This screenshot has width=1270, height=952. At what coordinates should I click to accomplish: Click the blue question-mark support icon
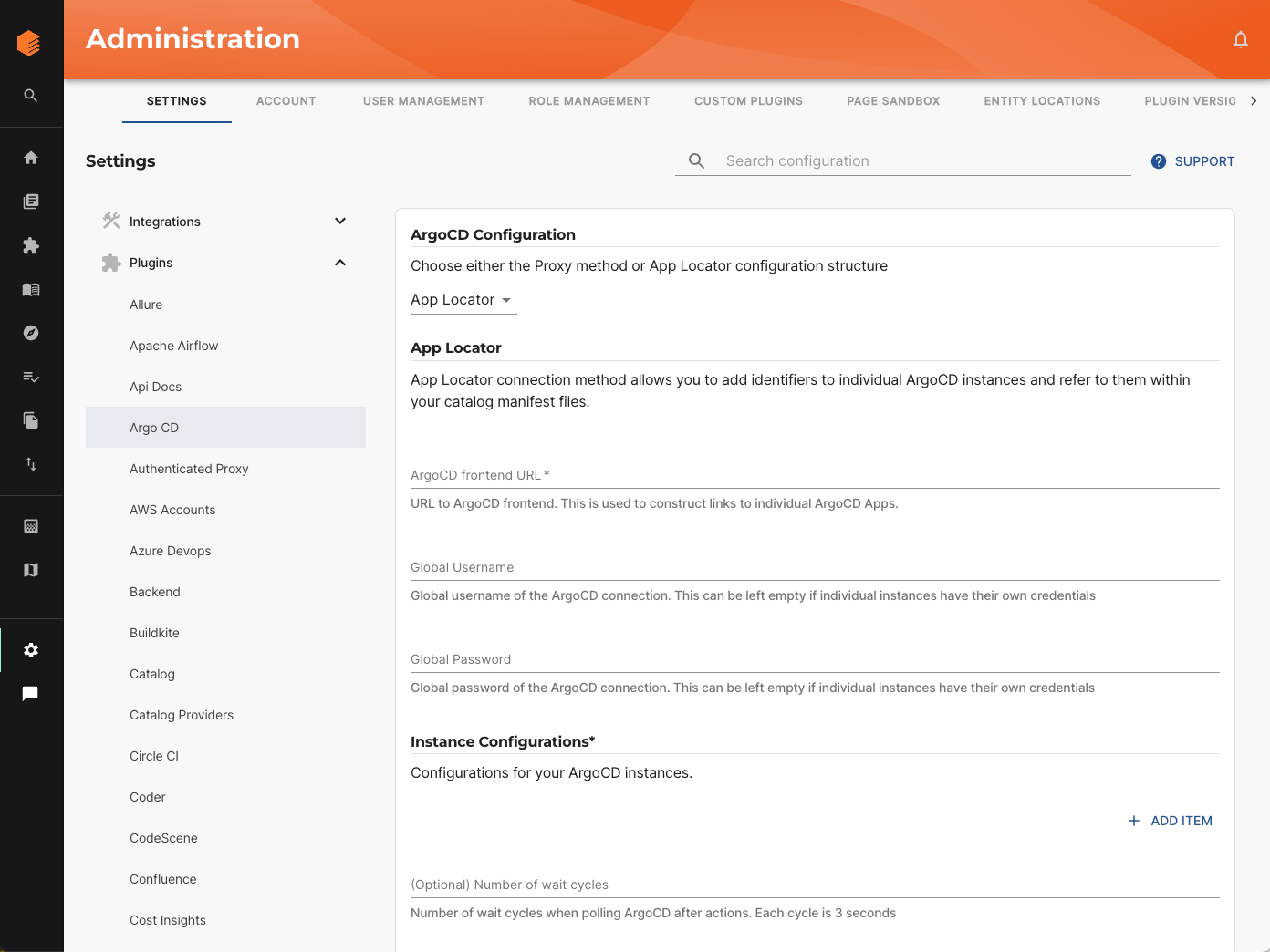[x=1159, y=161]
